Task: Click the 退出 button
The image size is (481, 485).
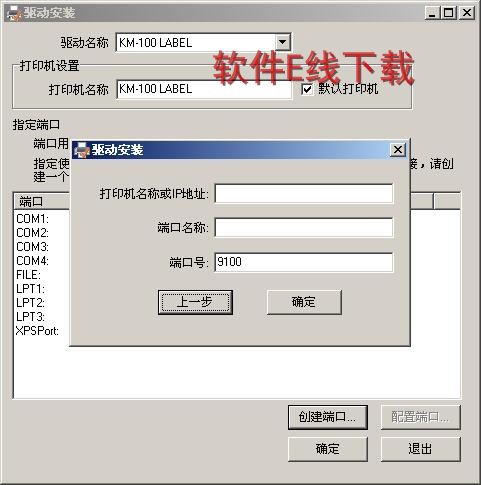Action: (421, 449)
